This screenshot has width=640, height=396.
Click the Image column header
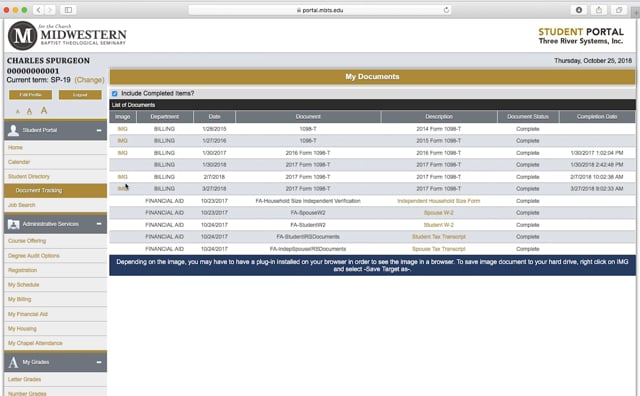[122, 117]
